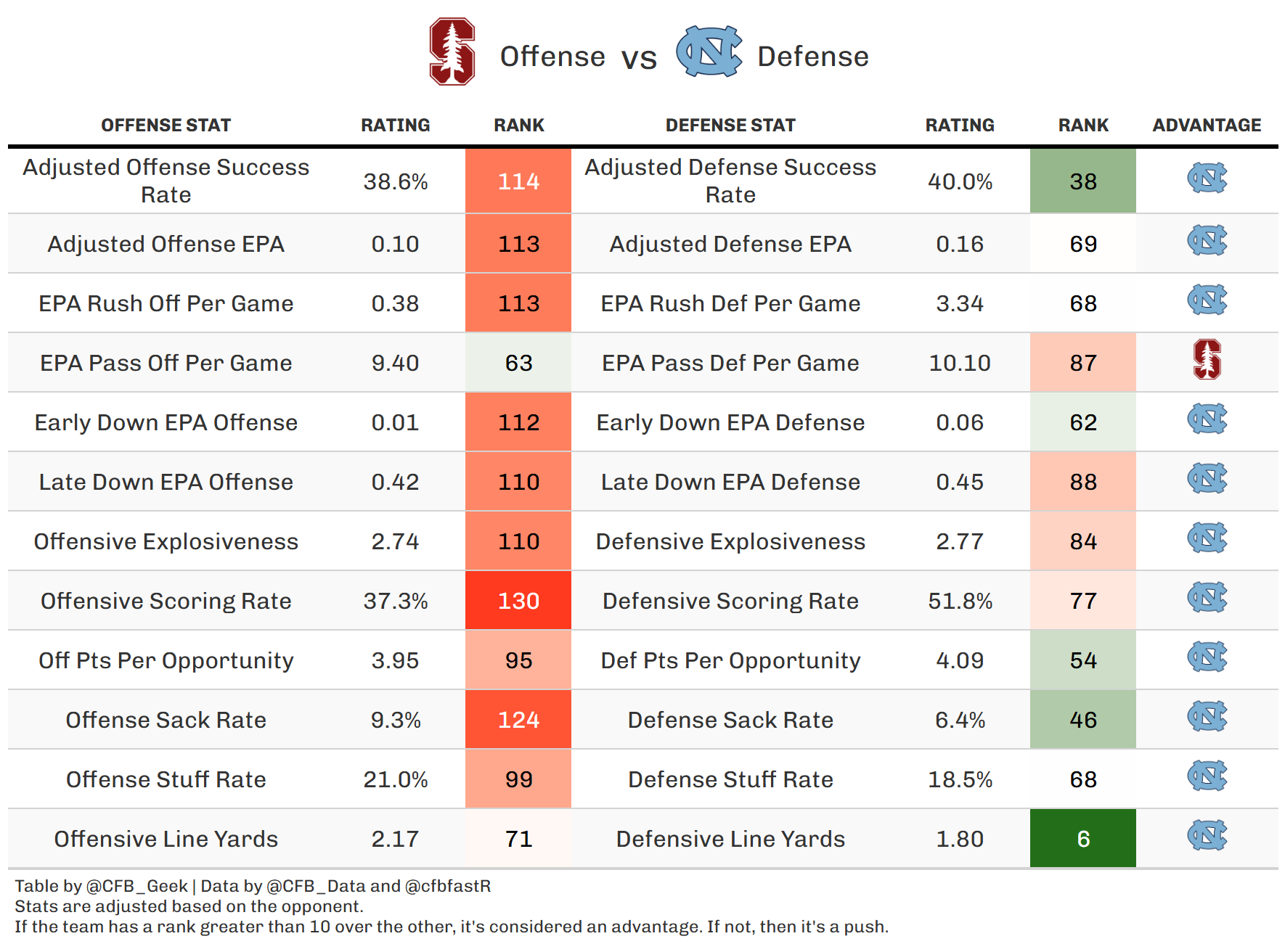The image size is (1285, 952).
Task: Click the advantage logo in Offense Sack Rate row
Action: tap(1207, 716)
